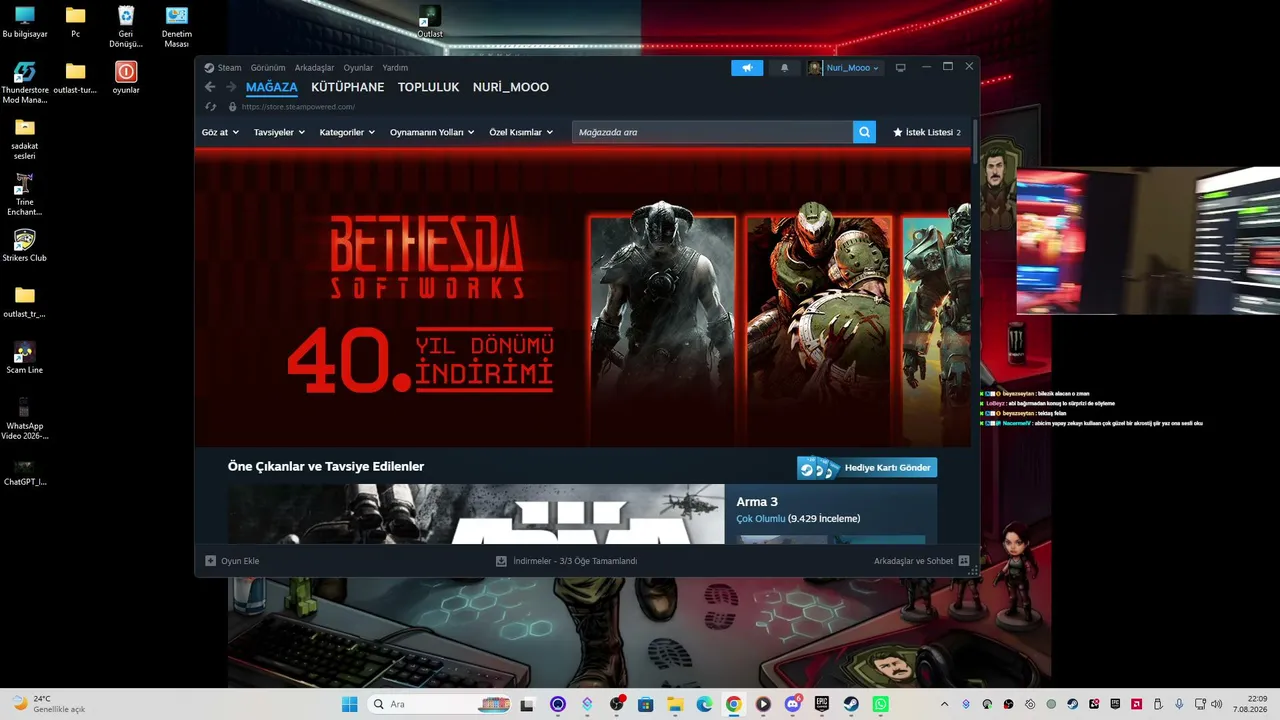Open Google Chrome from the taskbar
This screenshot has width=1280, height=720.
pyautogui.click(x=734, y=704)
